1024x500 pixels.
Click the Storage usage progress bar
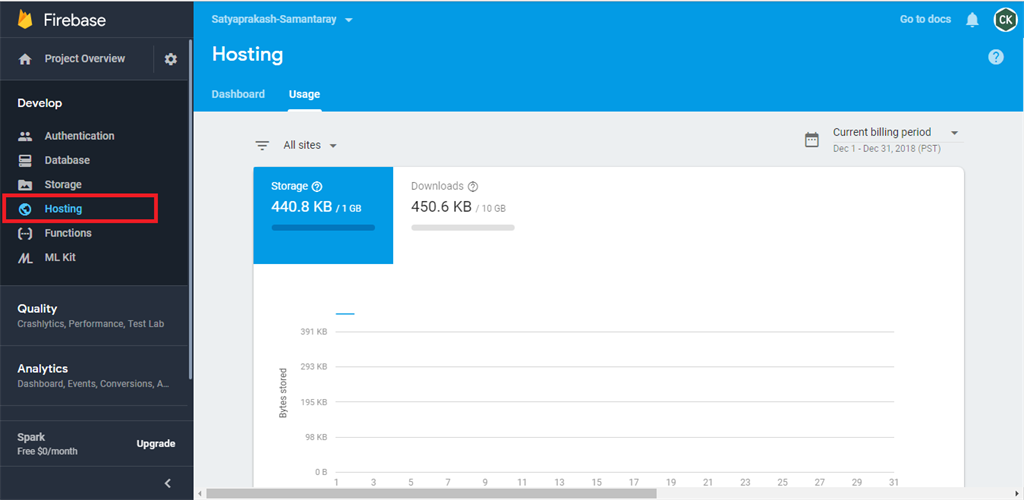point(323,228)
